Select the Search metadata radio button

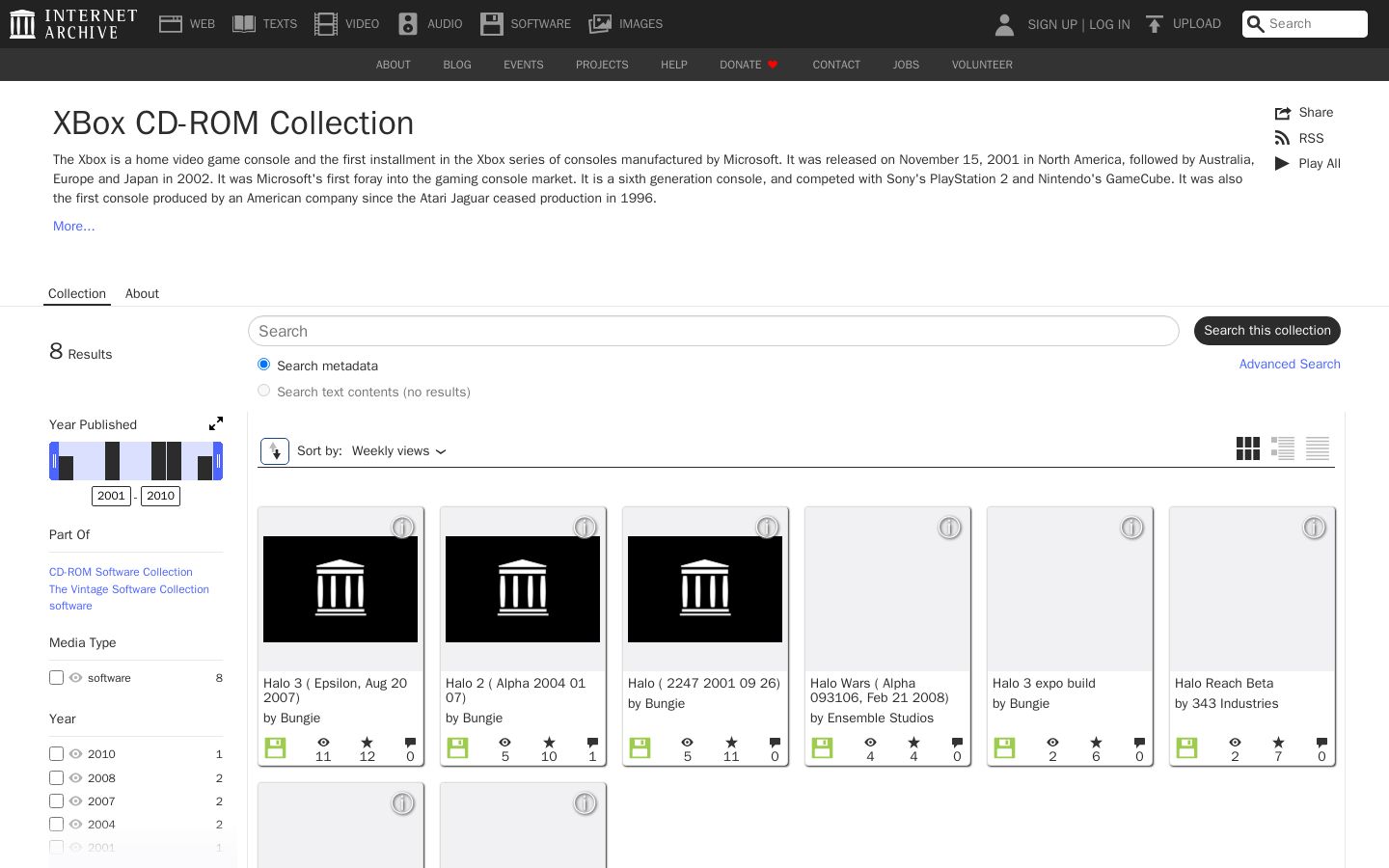(263, 365)
